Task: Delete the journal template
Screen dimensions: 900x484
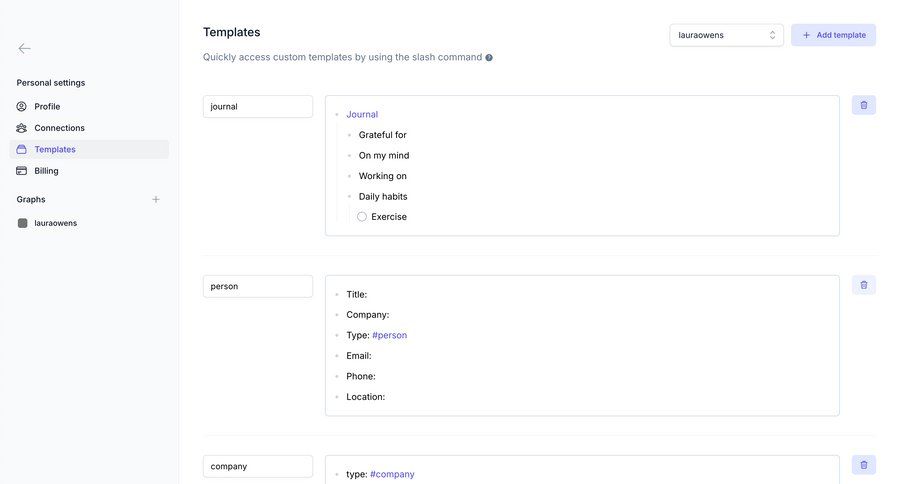Action: (x=863, y=105)
